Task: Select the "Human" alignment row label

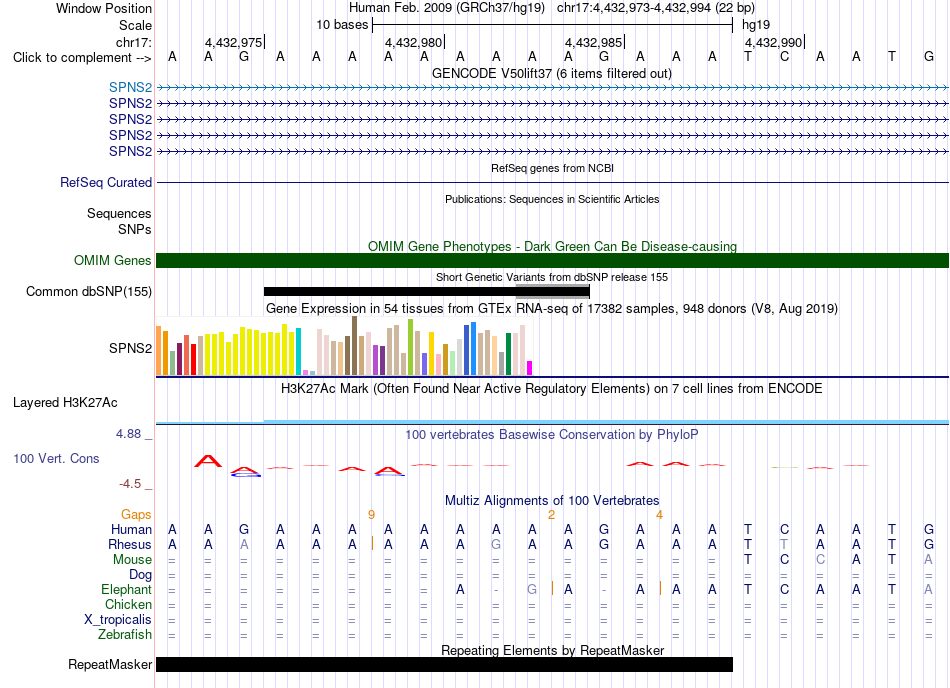Action: click(x=131, y=529)
